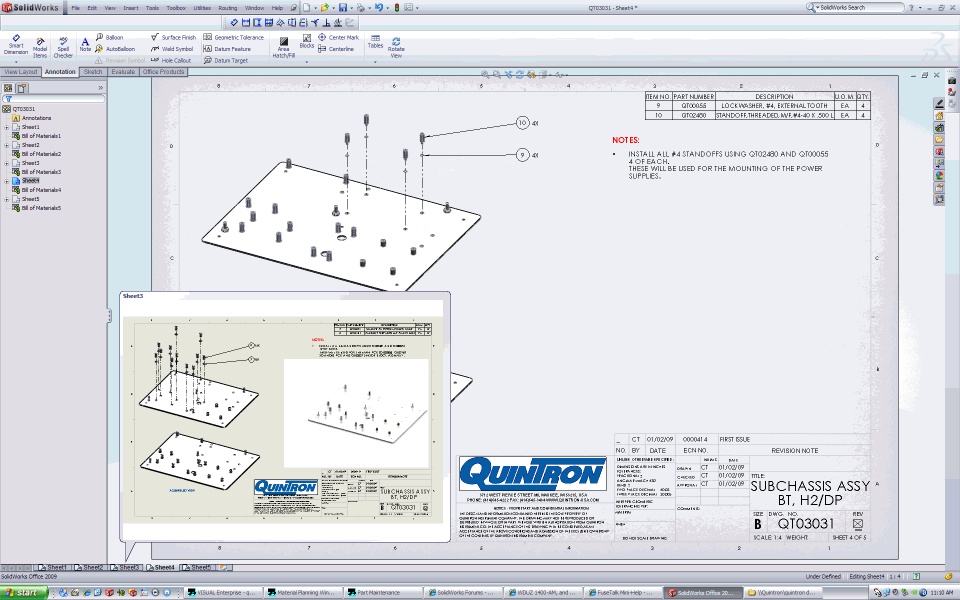Image resolution: width=960 pixels, height=600 pixels.
Task: Click the Windows Start button
Action: (x=24, y=593)
